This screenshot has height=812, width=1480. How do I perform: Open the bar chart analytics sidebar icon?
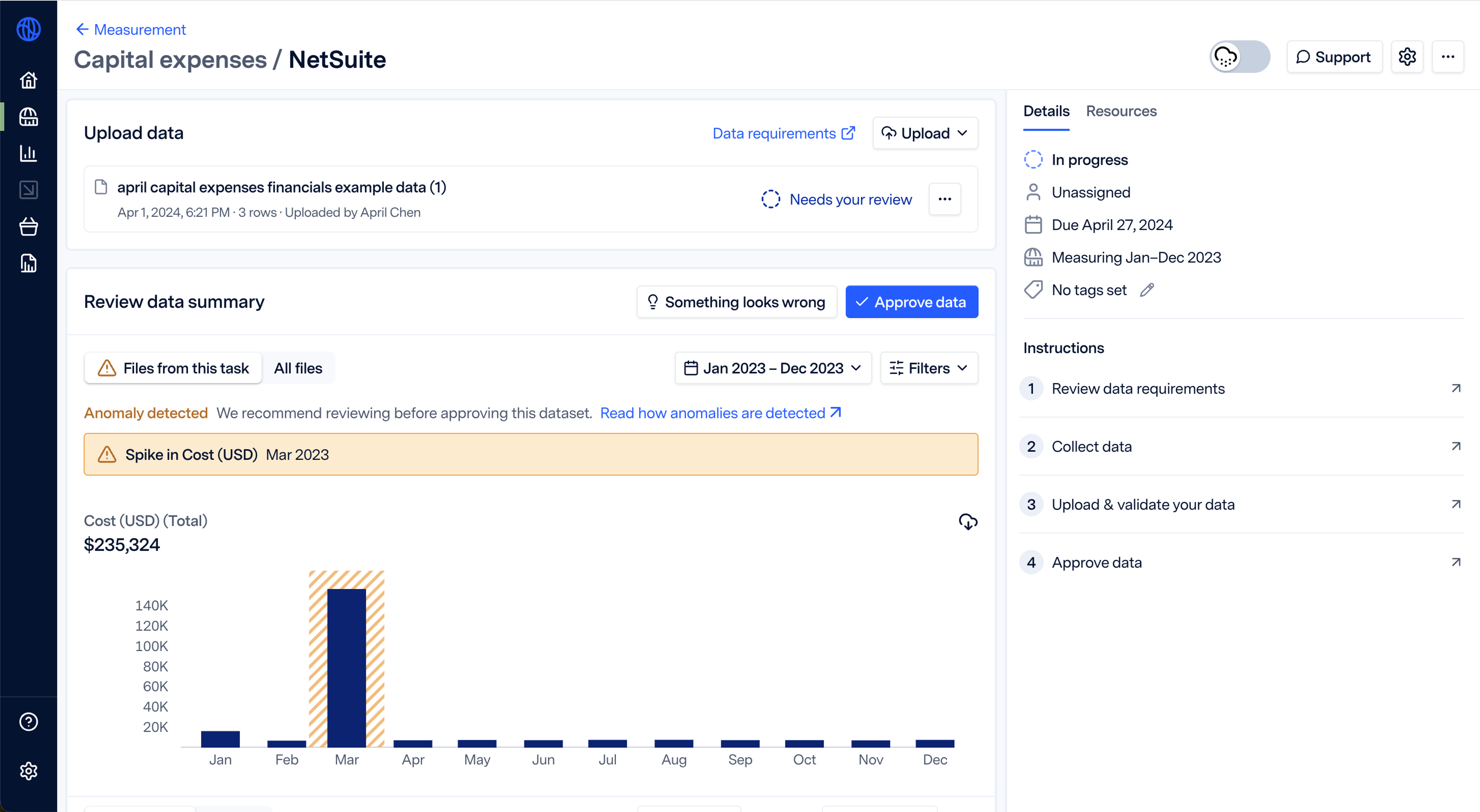(28, 153)
